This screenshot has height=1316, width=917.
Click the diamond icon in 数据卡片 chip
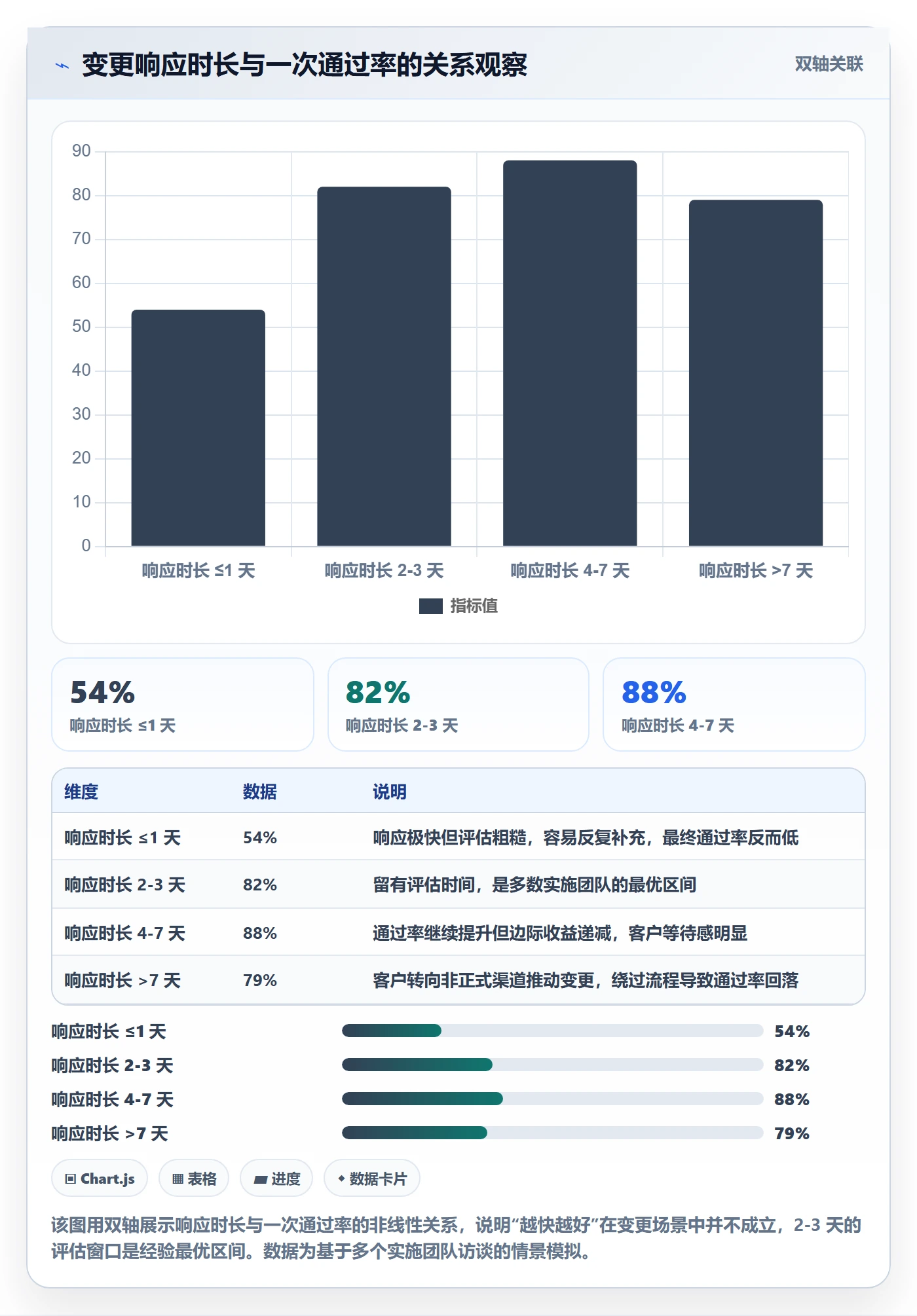tap(341, 1179)
